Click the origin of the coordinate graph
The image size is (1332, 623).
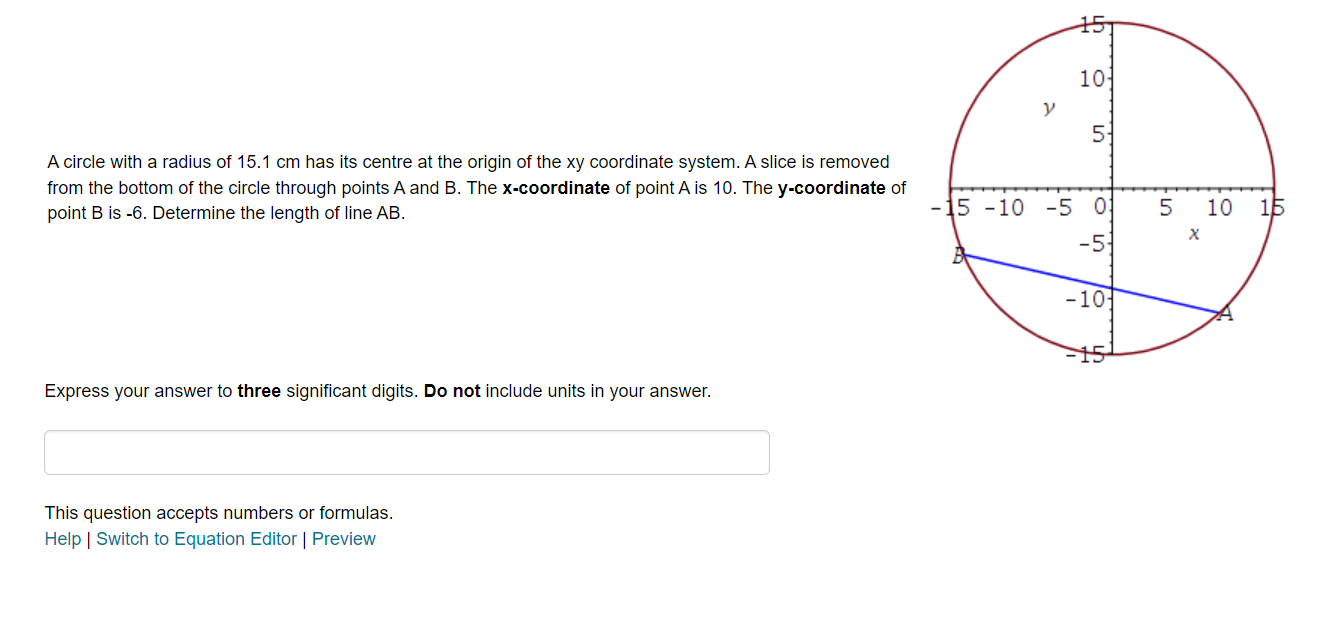pyautogui.click(x=1113, y=189)
